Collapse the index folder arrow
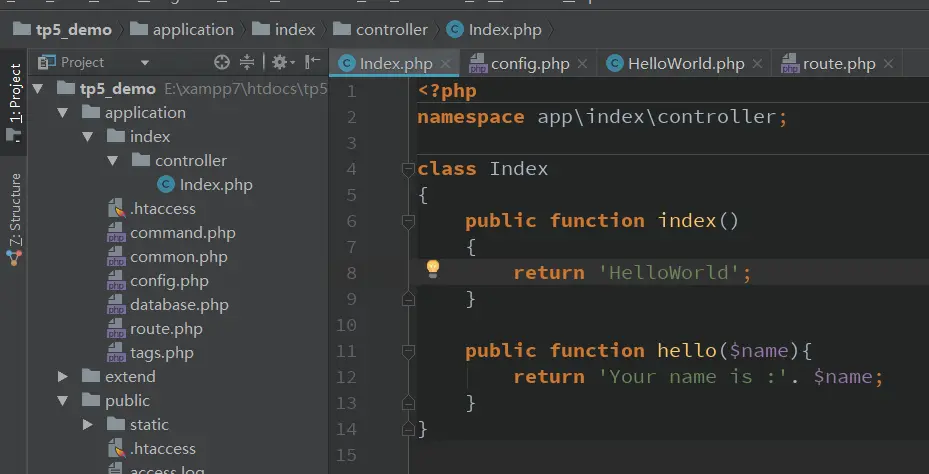The height and width of the screenshot is (474, 929). tap(88, 137)
